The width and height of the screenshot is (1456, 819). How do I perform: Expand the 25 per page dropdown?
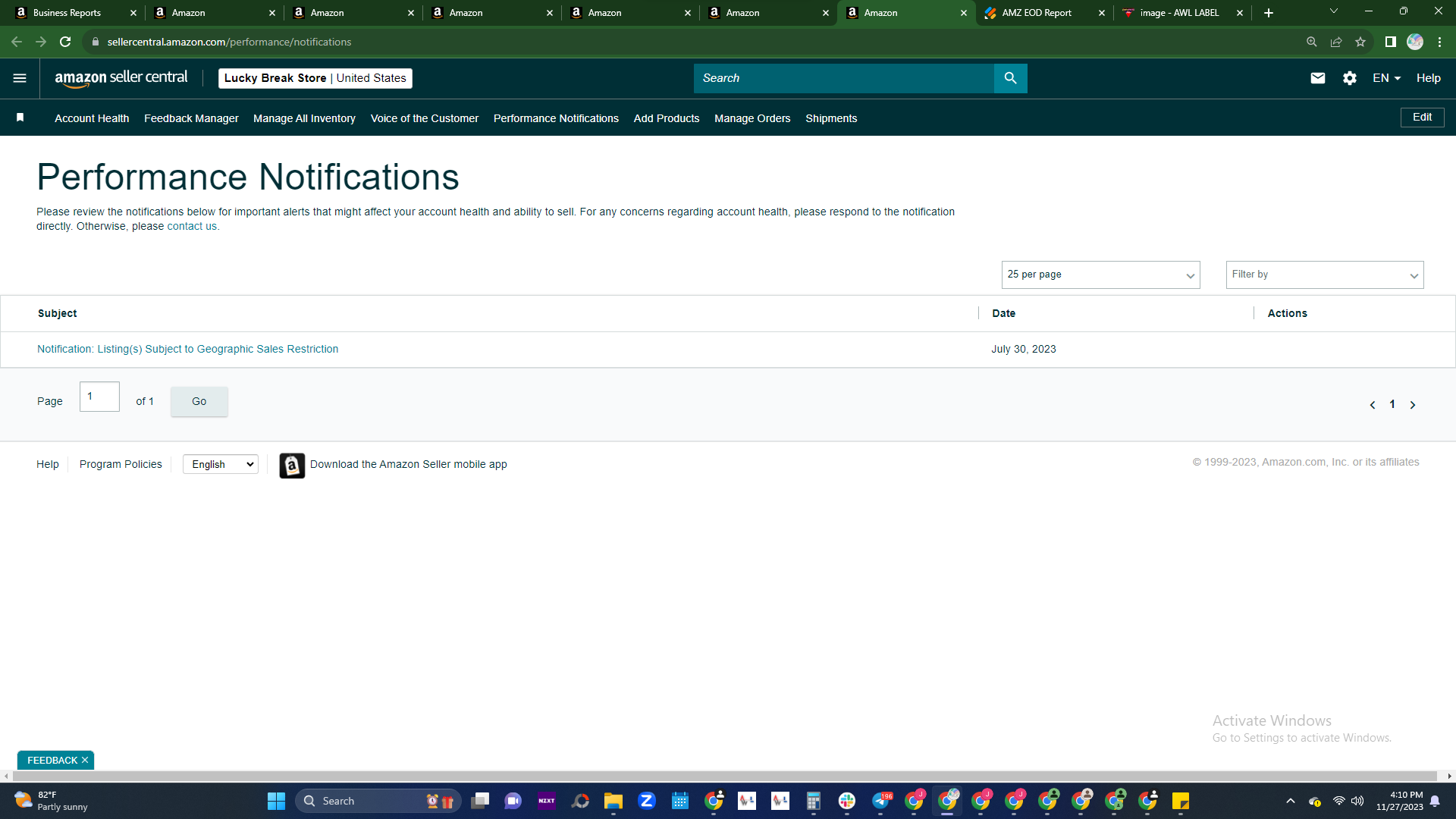[x=1100, y=275]
